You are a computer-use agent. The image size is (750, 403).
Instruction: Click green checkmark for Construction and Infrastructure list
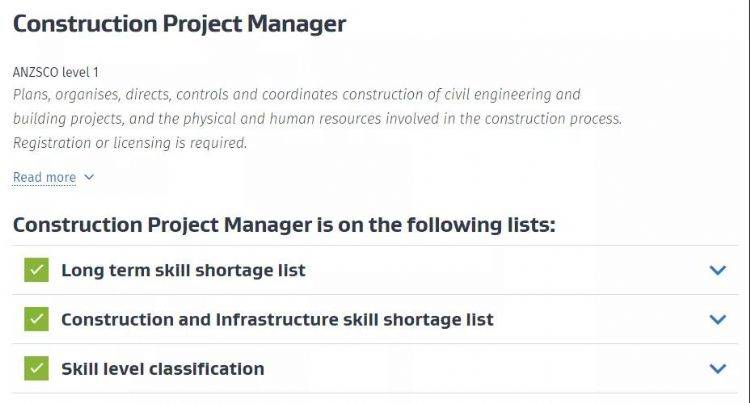36,319
